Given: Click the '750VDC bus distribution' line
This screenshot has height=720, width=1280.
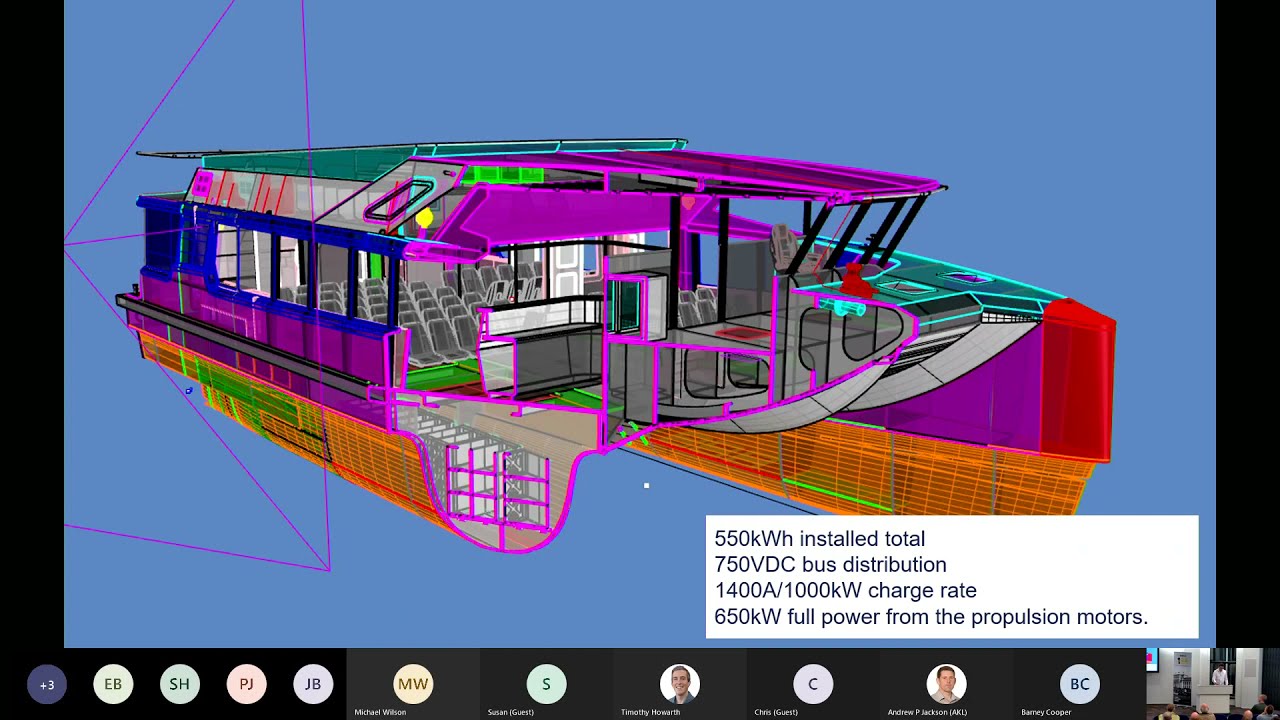Looking at the screenshot, I should [830, 565].
